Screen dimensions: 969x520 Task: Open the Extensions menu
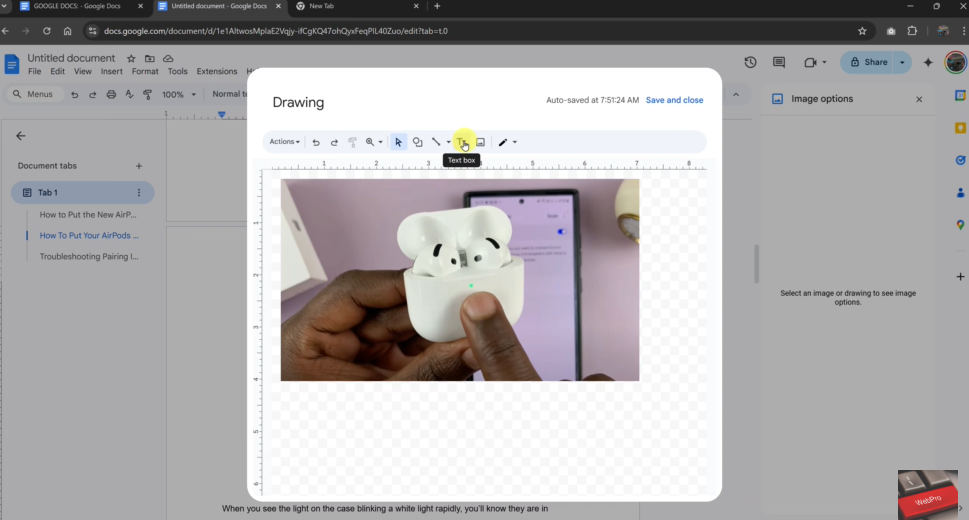217,72
